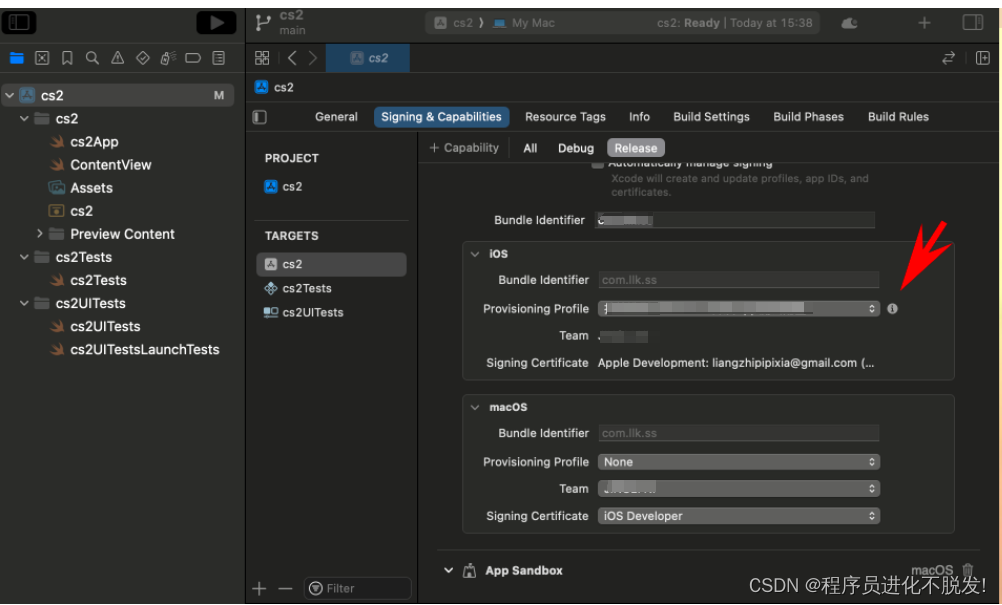Open the Bookmark navigator
Image resolution: width=1002 pixels, height=605 pixels.
[x=67, y=58]
